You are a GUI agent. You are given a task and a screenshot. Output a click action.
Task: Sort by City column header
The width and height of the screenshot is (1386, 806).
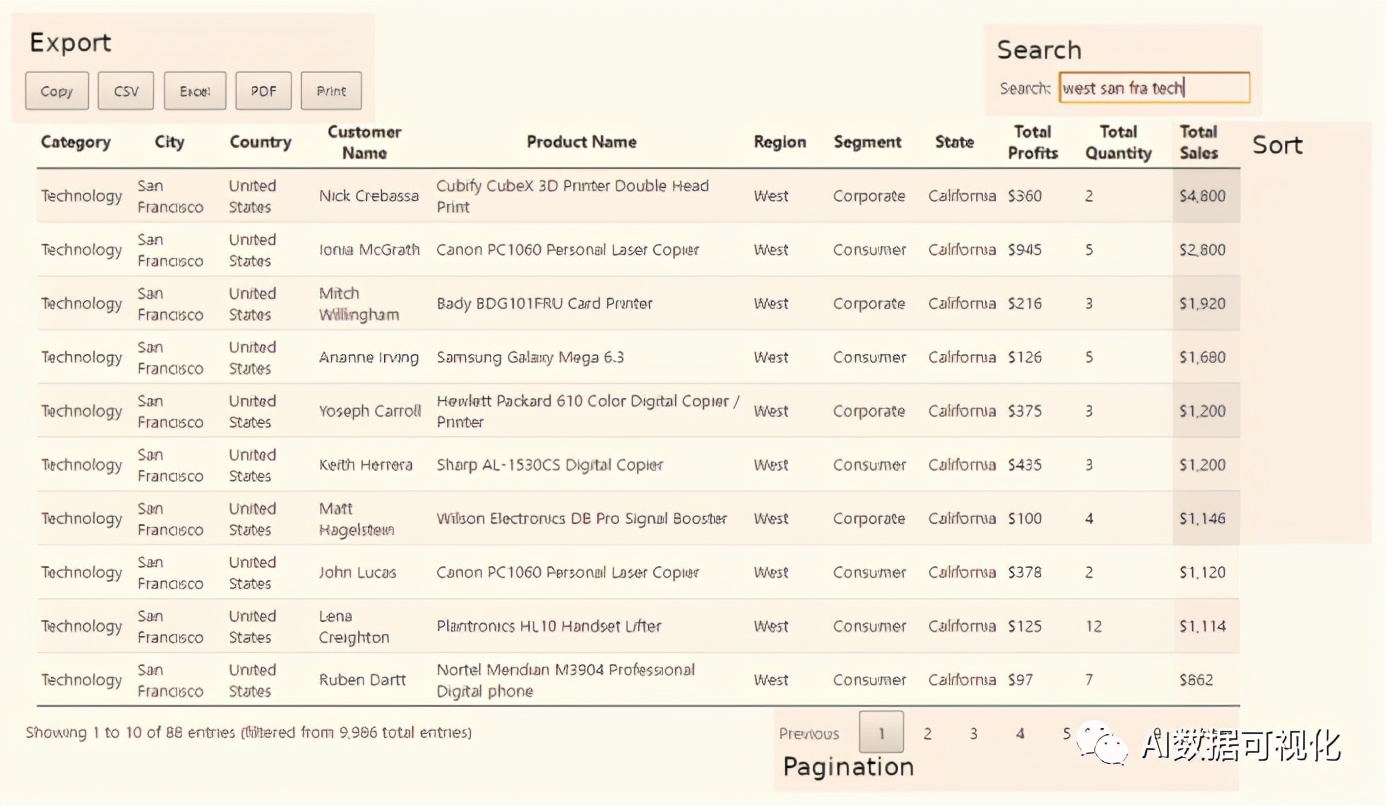[170, 142]
